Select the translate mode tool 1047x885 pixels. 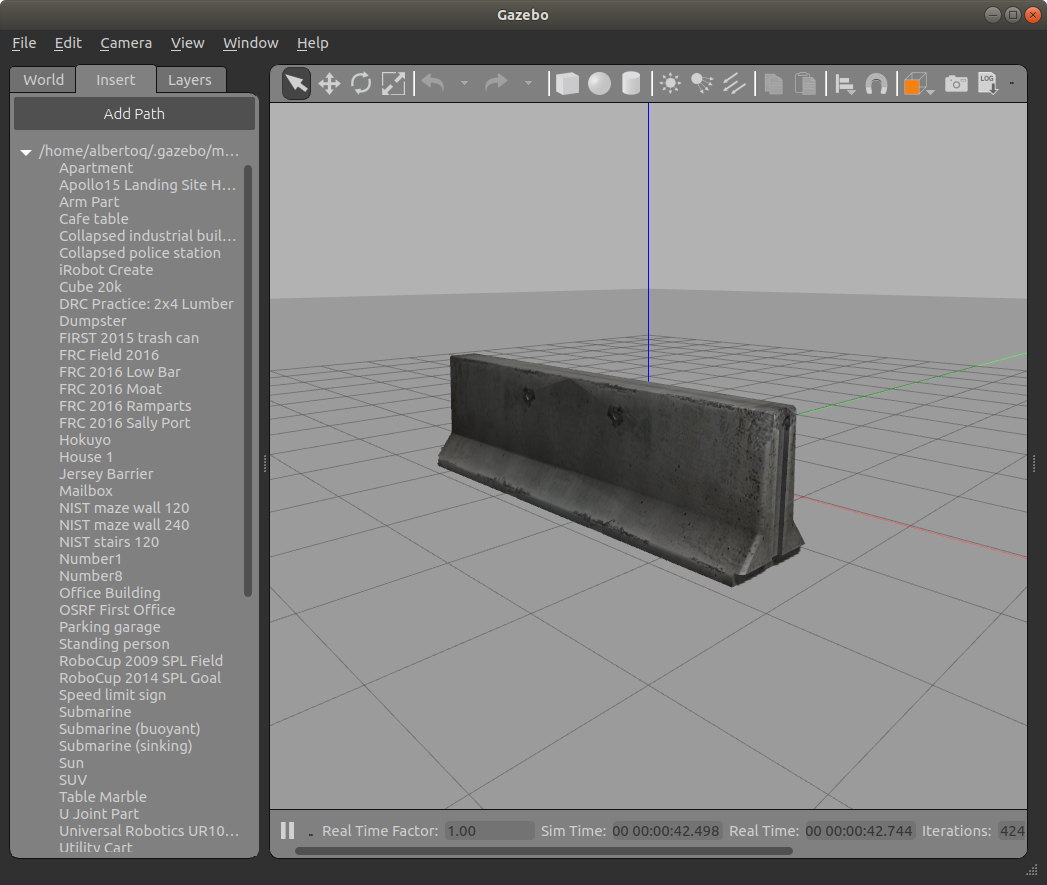pos(329,83)
